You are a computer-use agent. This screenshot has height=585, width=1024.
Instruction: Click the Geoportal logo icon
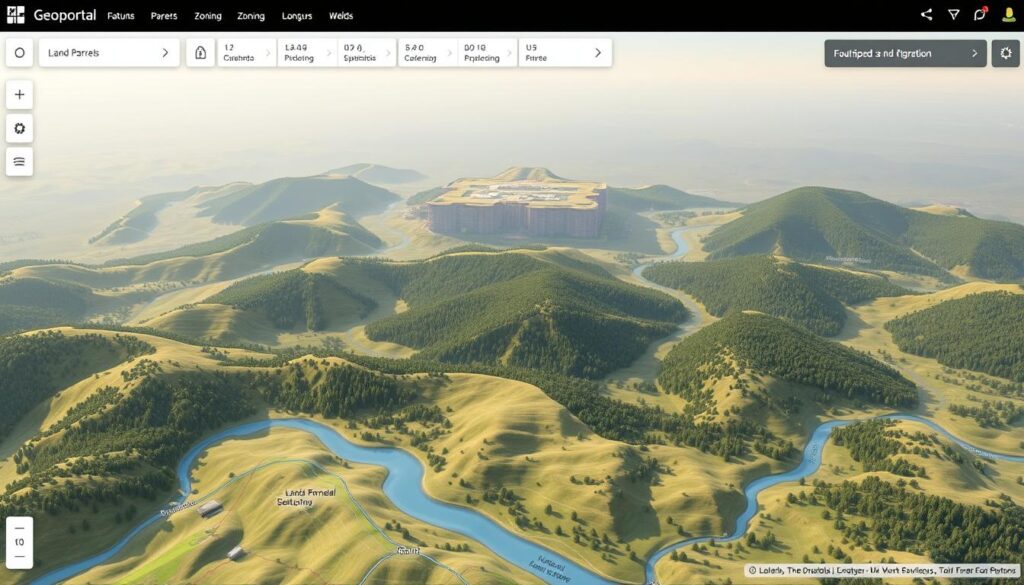(14, 15)
